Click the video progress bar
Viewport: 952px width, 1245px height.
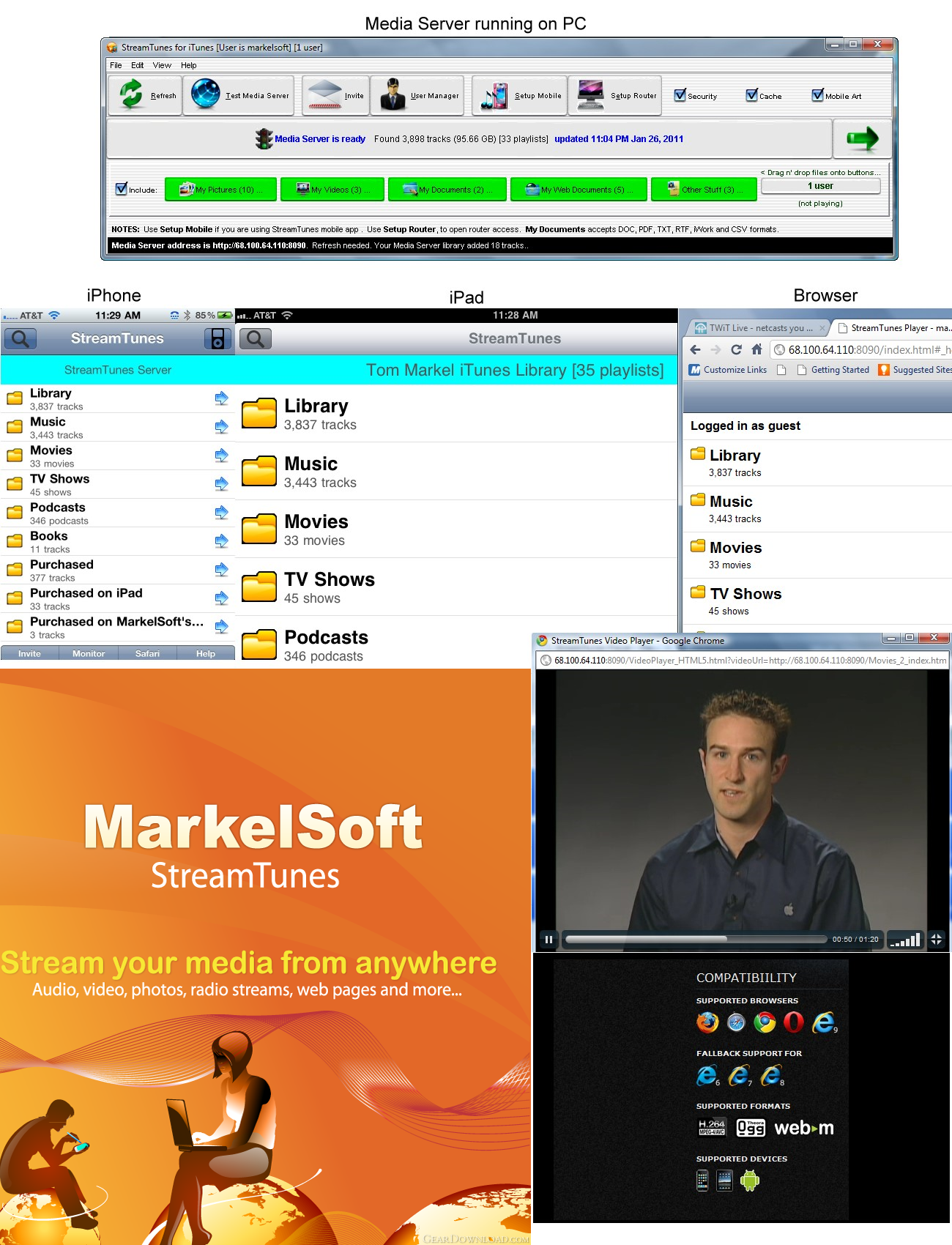click(x=696, y=939)
